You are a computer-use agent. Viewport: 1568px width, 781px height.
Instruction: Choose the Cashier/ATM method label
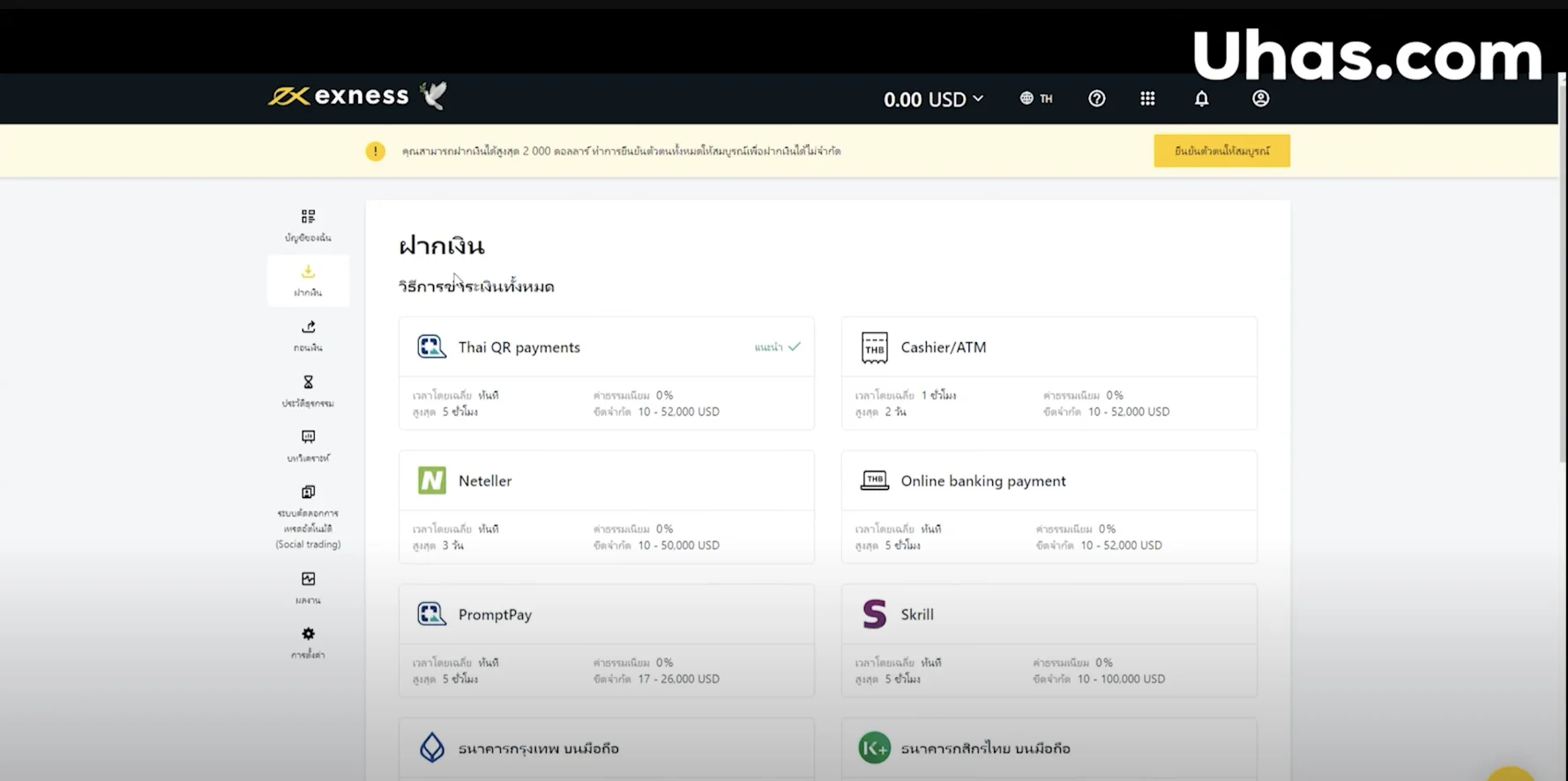click(x=944, y=347)
